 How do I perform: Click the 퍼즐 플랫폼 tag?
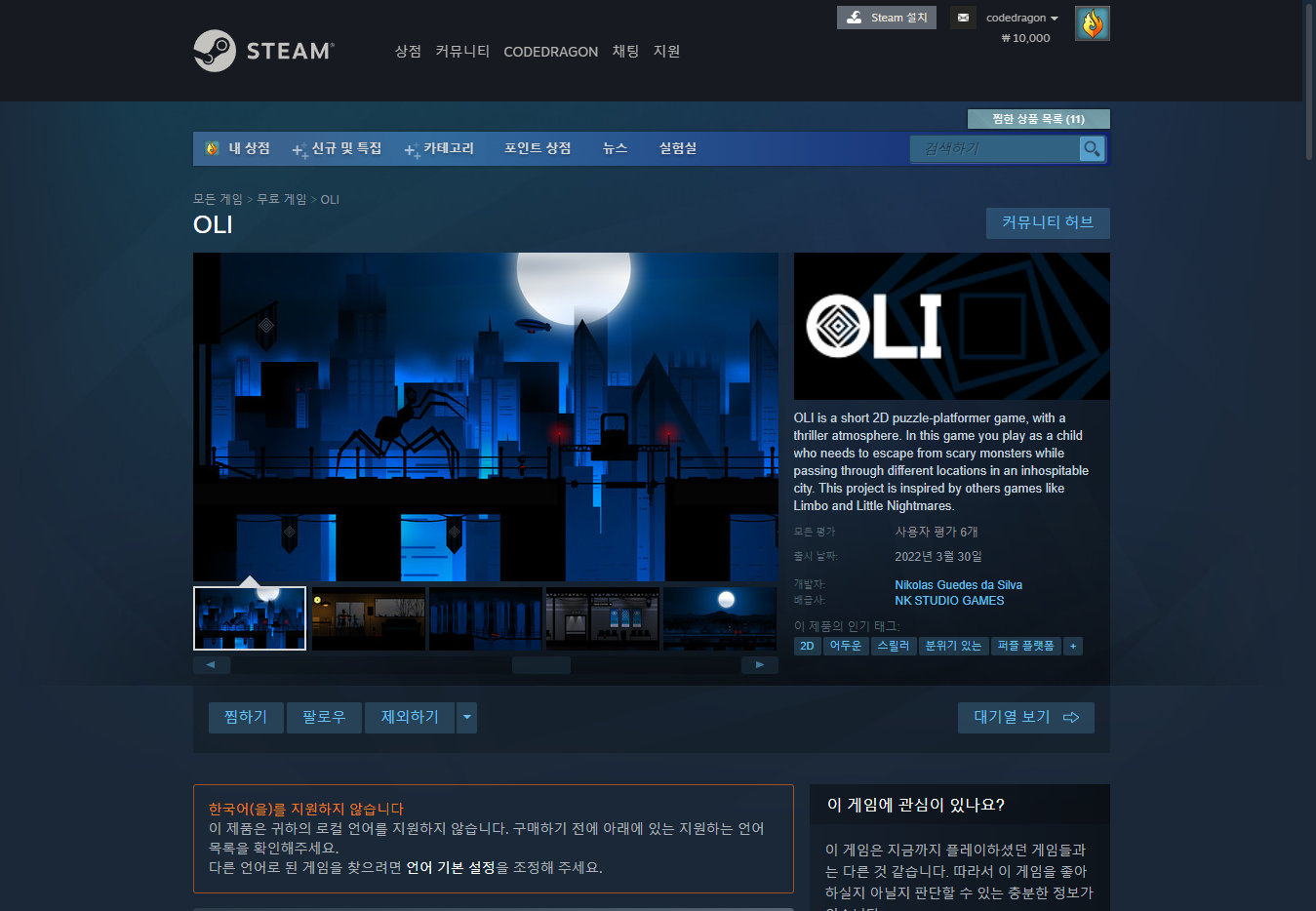(1025, 646)
